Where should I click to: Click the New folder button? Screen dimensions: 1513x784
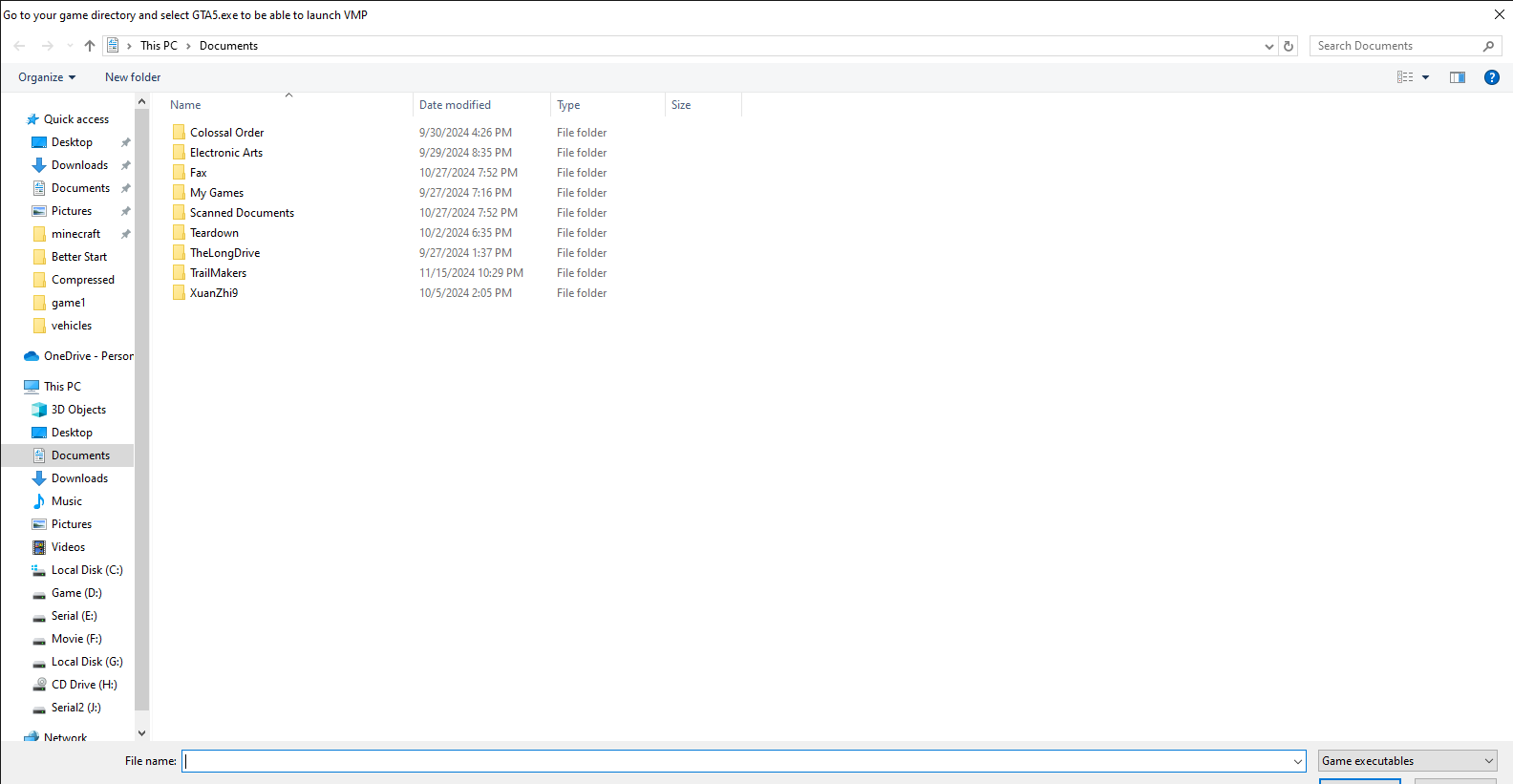[x=133, y=77]
